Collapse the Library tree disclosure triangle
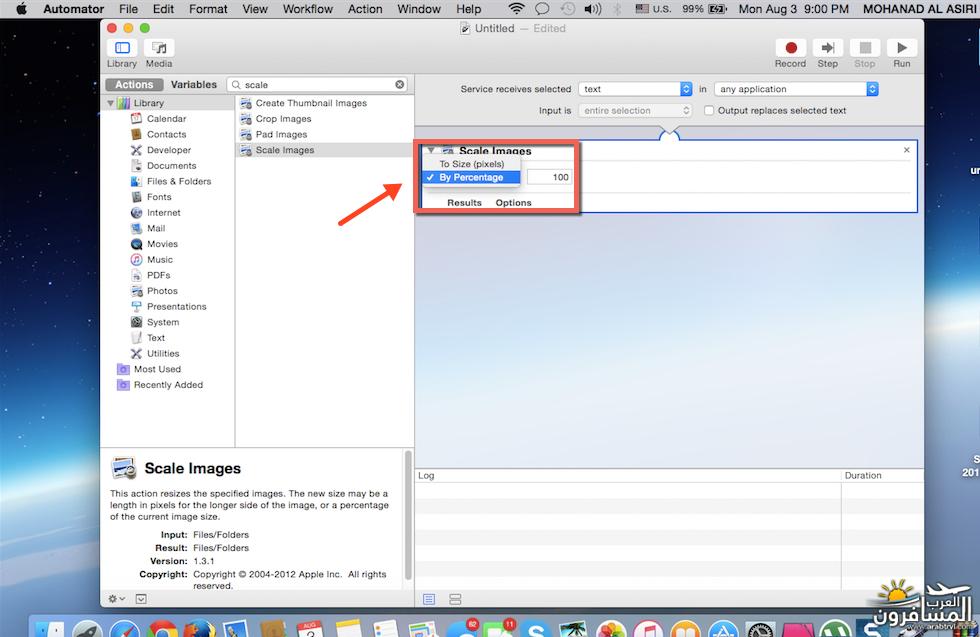This screenshot has width=980, height=637. pos(111,103)
